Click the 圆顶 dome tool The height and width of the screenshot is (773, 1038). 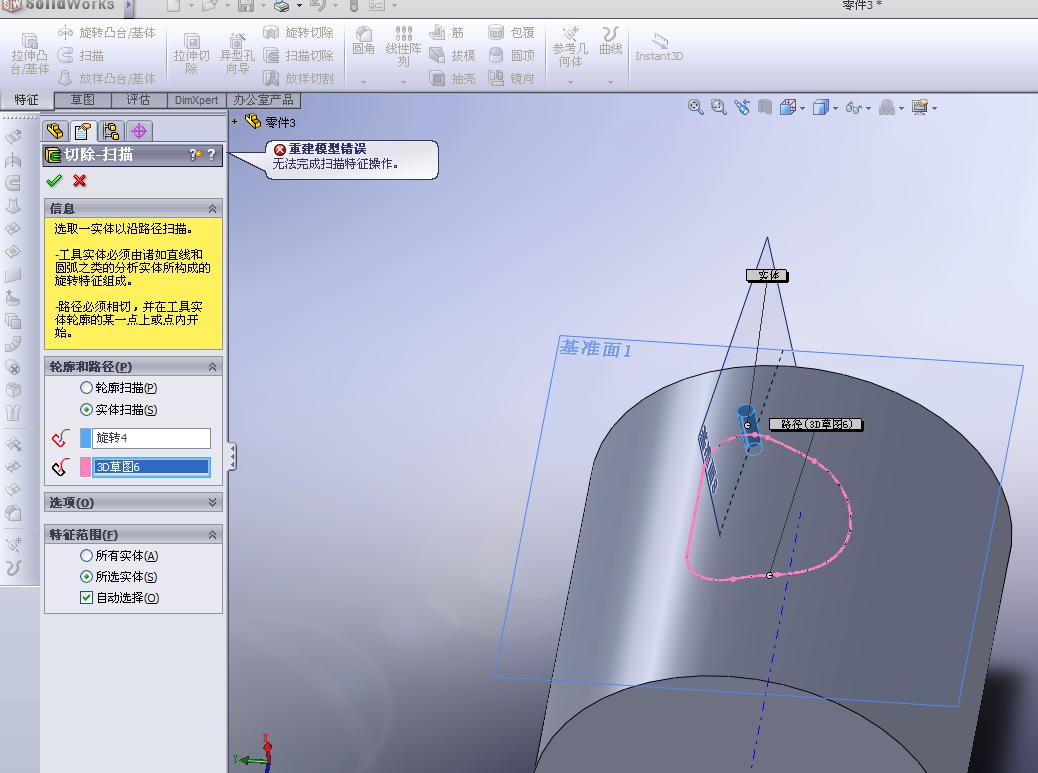pyautogui.click(x=511, y=56)
